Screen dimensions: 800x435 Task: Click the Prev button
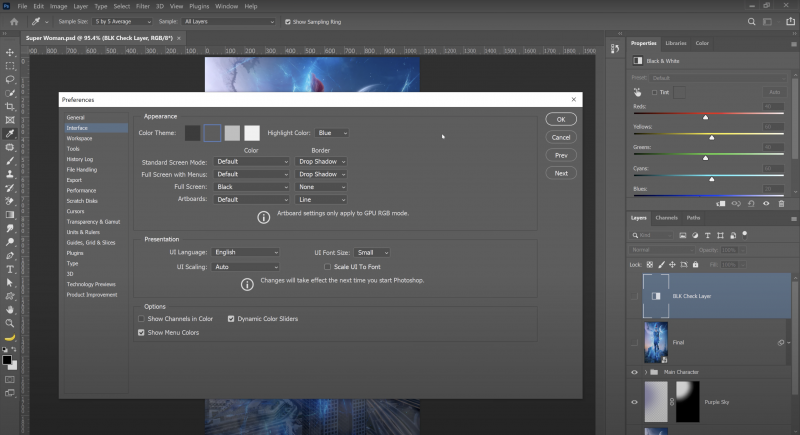click(x=561, y=156)
